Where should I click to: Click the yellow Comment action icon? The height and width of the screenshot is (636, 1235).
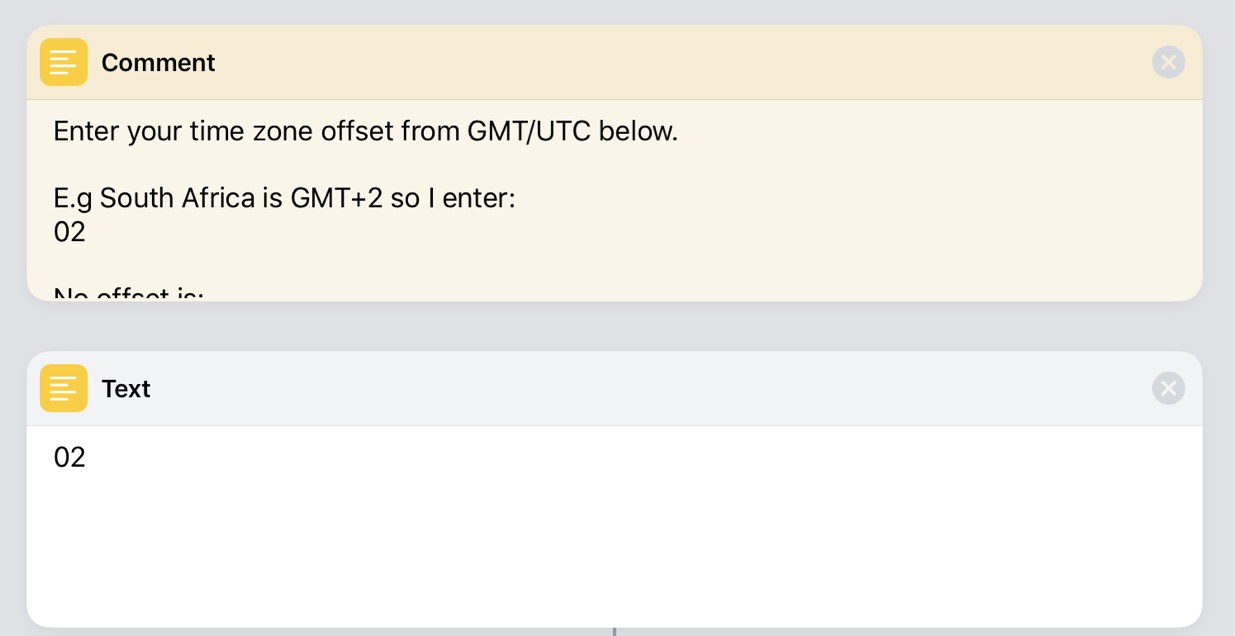[63, 62]
